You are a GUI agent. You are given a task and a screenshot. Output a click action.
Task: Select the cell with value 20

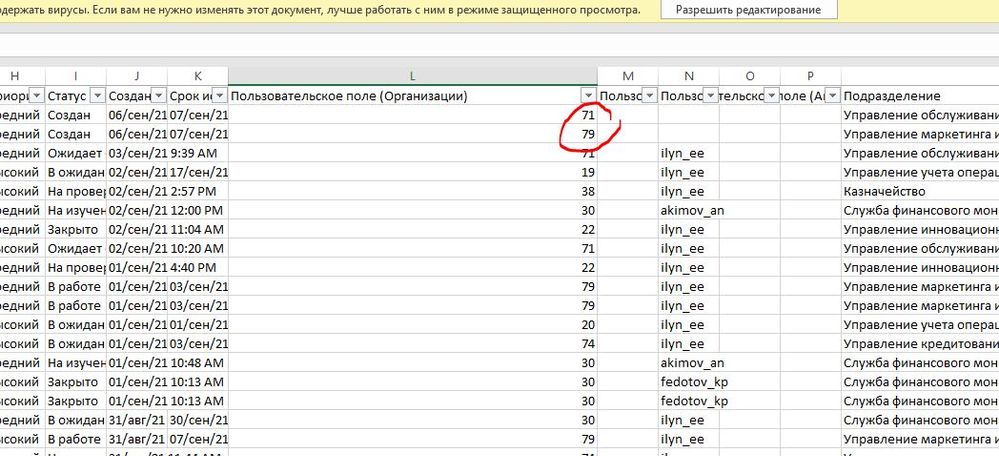412,325
